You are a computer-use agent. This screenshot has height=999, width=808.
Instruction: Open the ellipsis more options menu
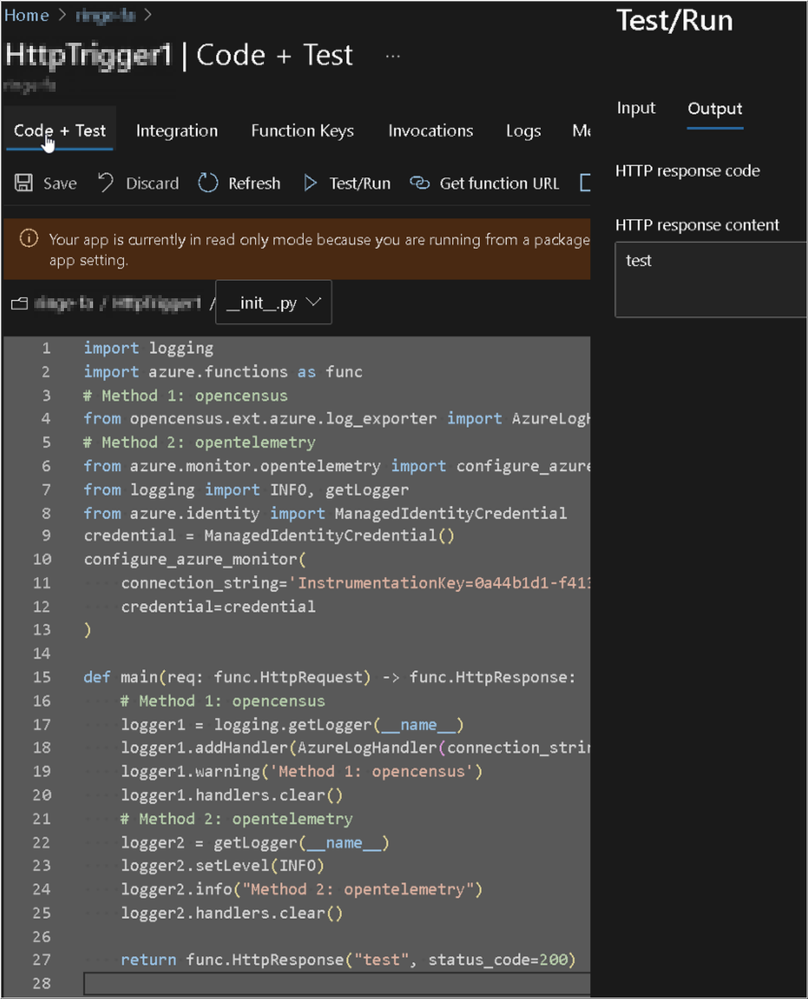click(393, 56)
